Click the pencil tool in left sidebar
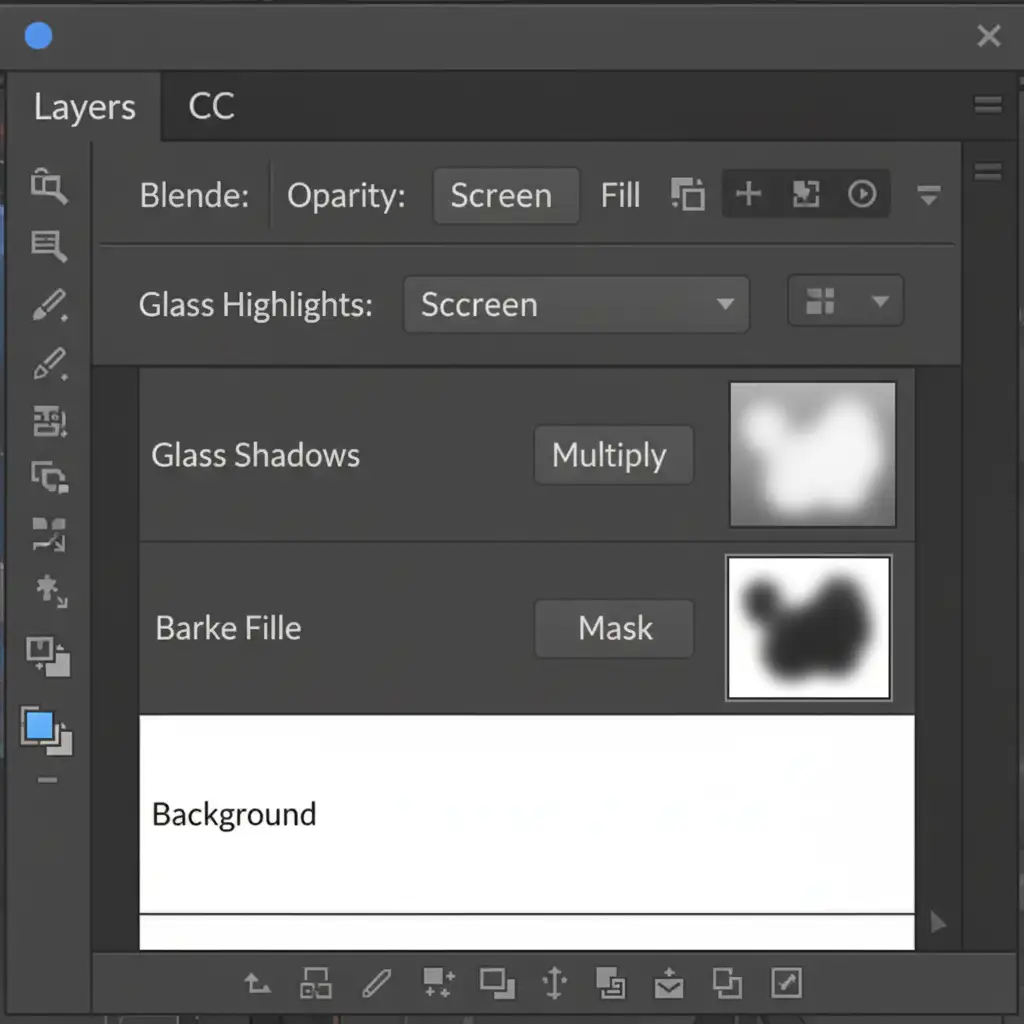Viewport: 1024px width, 1024px height. click(x=49, y=305)
